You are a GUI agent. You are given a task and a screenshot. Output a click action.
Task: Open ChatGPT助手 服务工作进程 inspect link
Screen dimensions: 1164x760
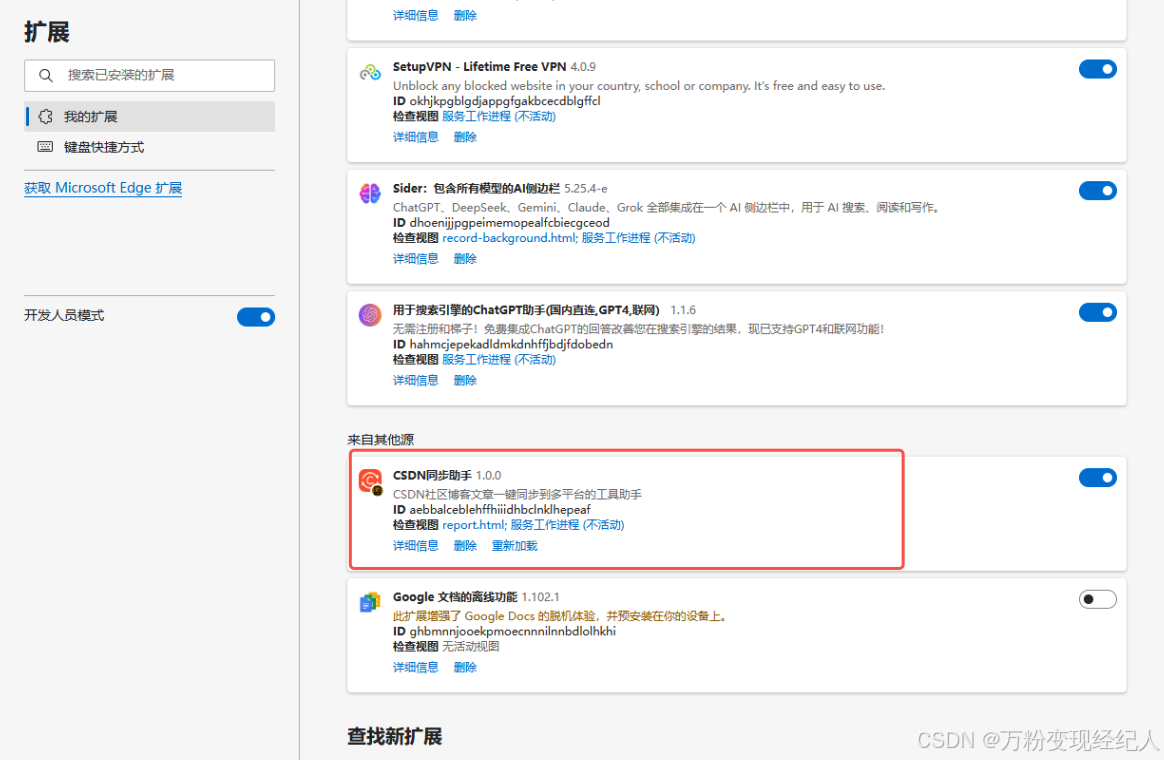coord(499,360)
